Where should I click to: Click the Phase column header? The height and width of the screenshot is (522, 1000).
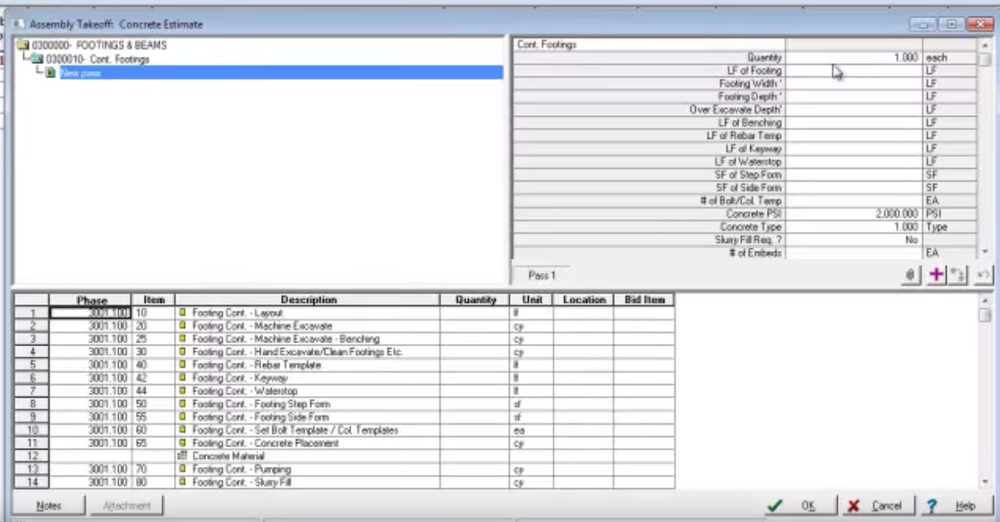[x=90, y=300]
